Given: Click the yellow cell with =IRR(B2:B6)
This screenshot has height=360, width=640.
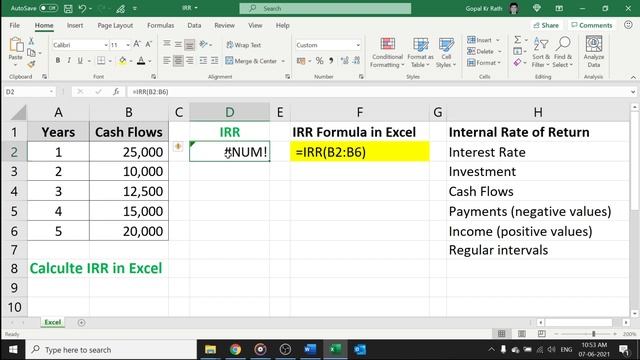Looking at the screenshot, I should (360, 152).
